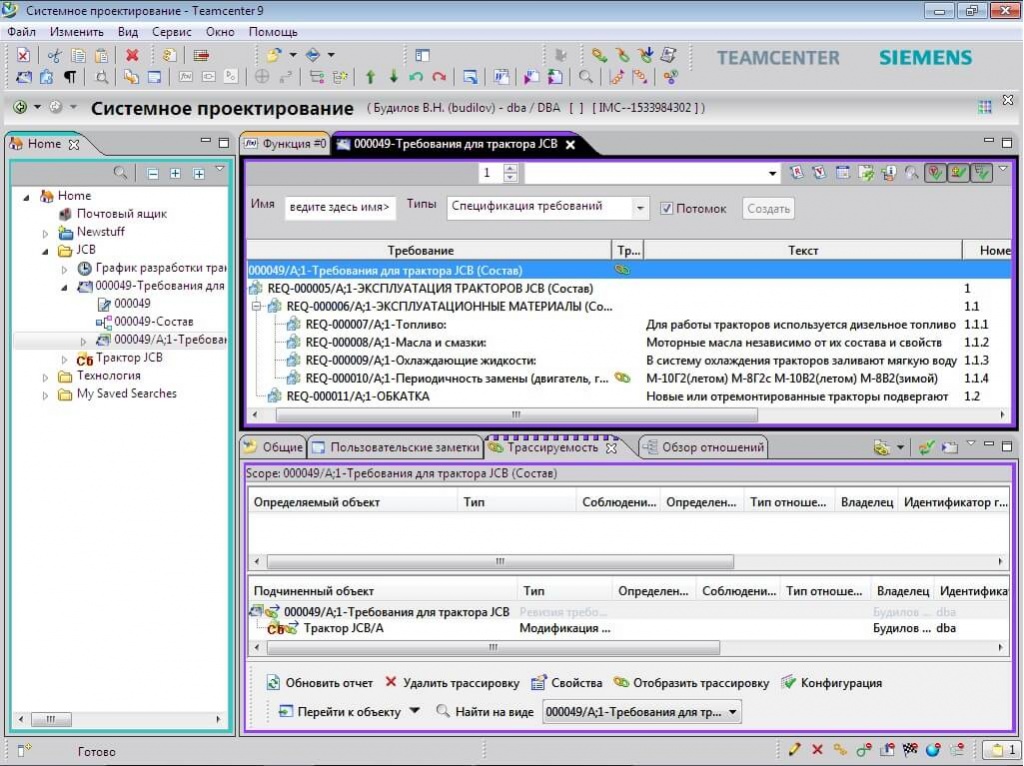
Task: Click Refresh report icon (Обновить отчет)
Action: tap(273, 683)
